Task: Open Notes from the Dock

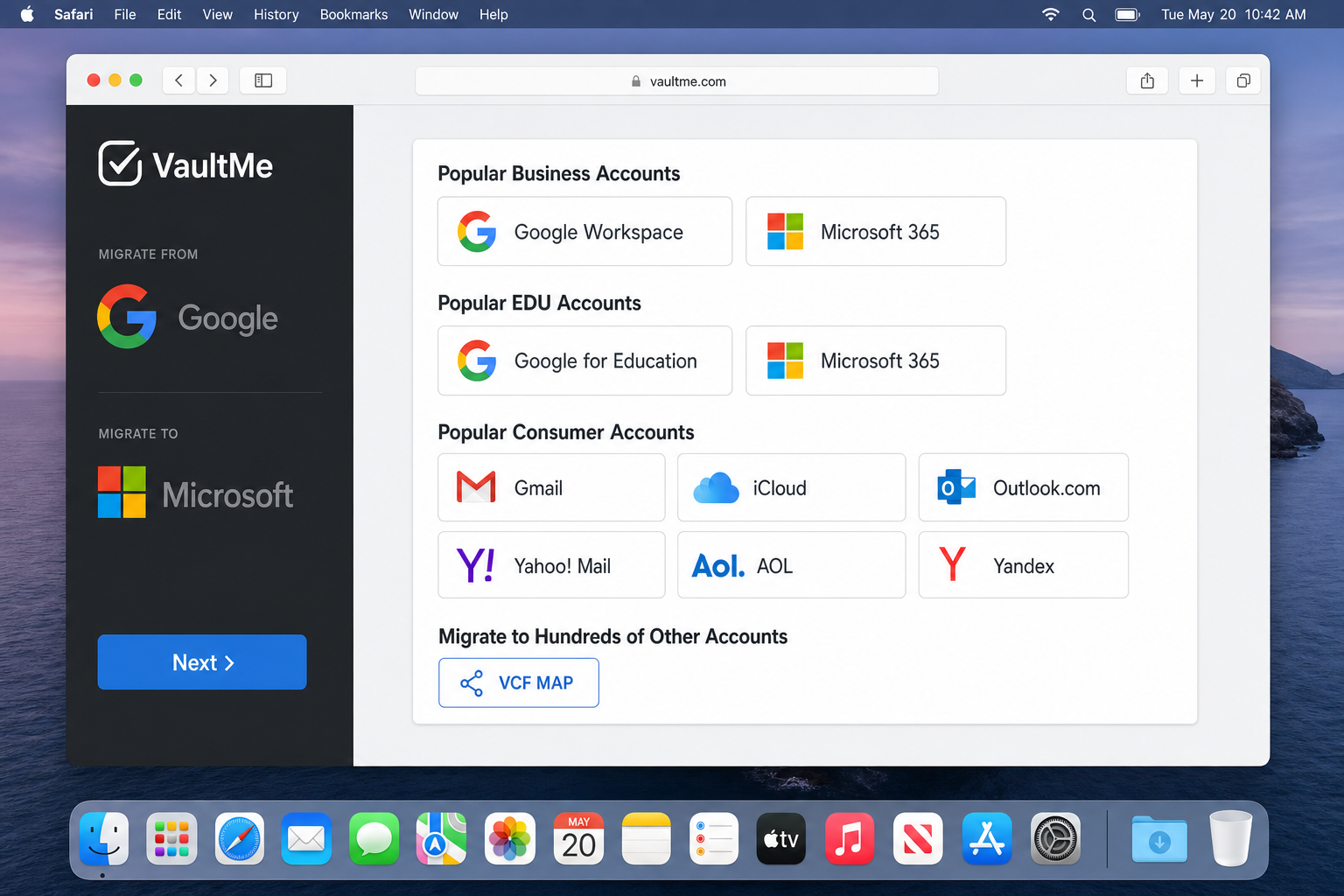Action: [x=647, y=838]
